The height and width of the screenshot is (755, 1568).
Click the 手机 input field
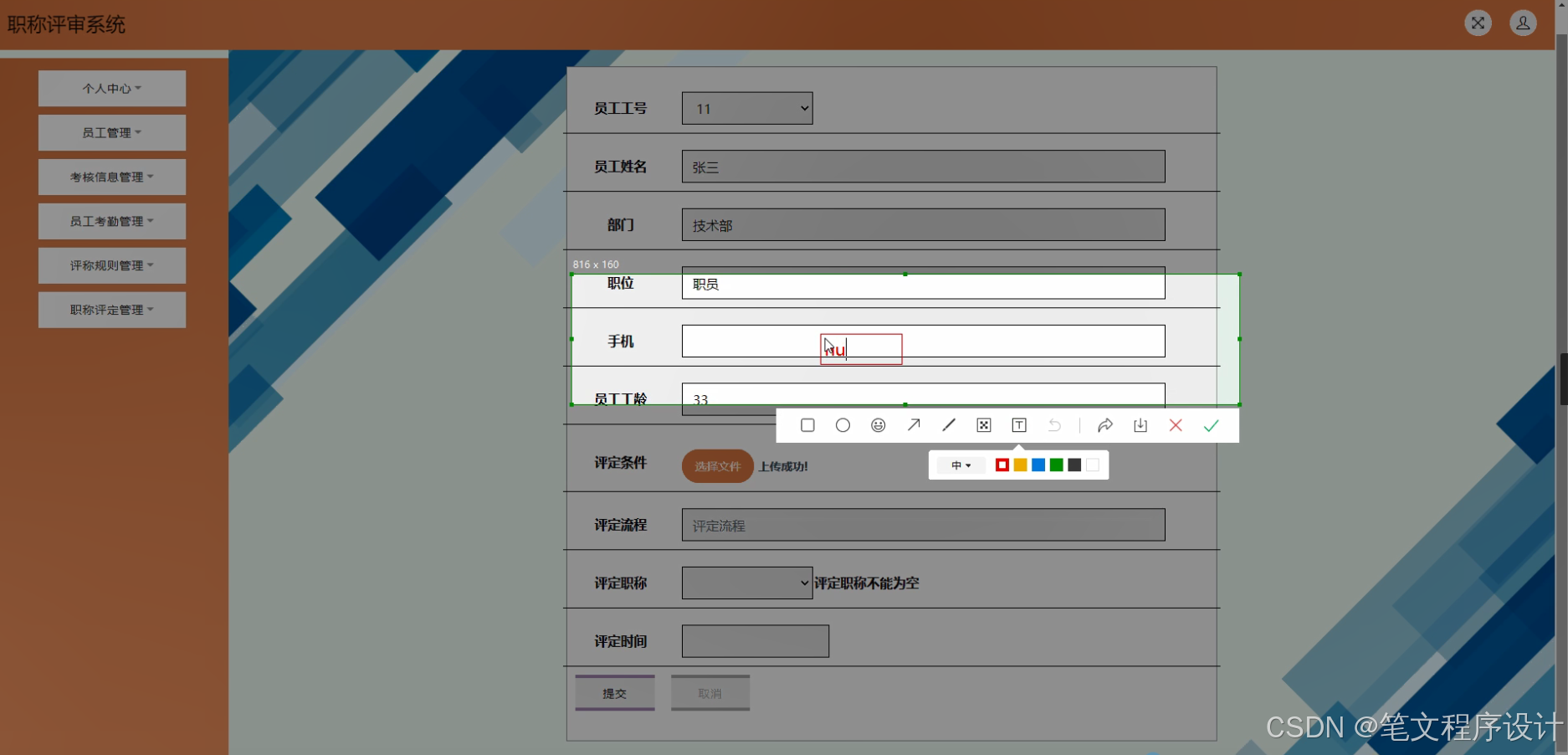[923, 342]
